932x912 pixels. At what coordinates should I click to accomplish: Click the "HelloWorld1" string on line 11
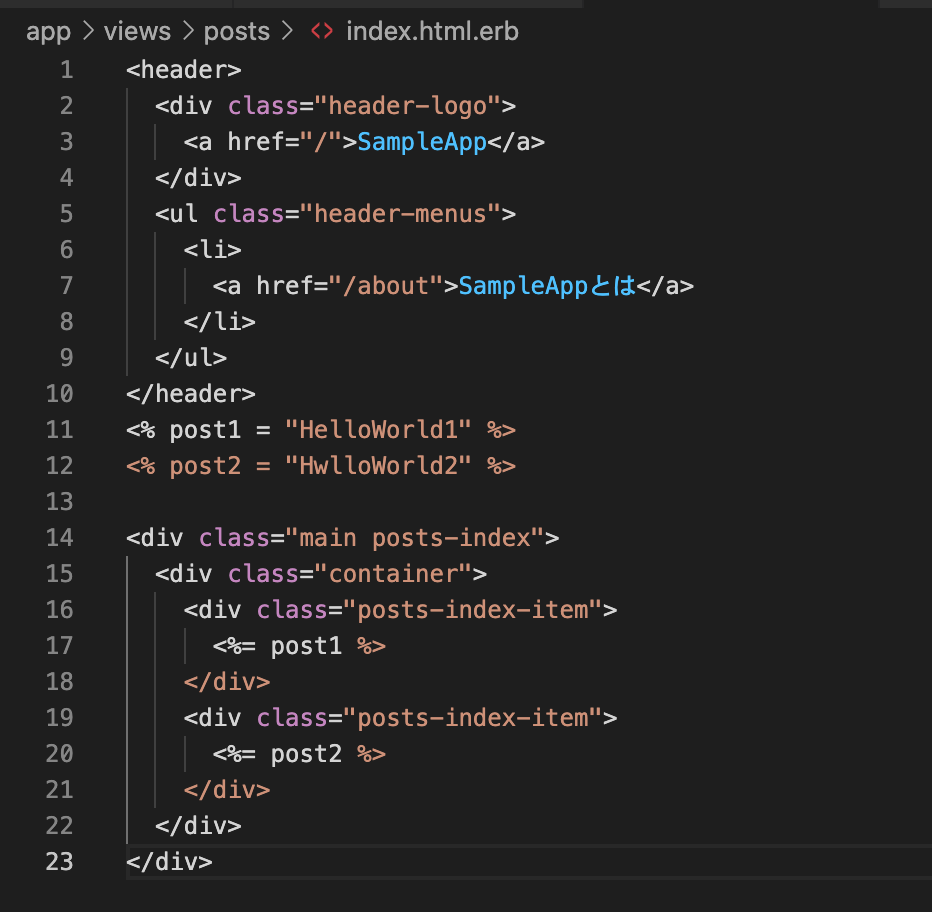(x=379, y=430)
